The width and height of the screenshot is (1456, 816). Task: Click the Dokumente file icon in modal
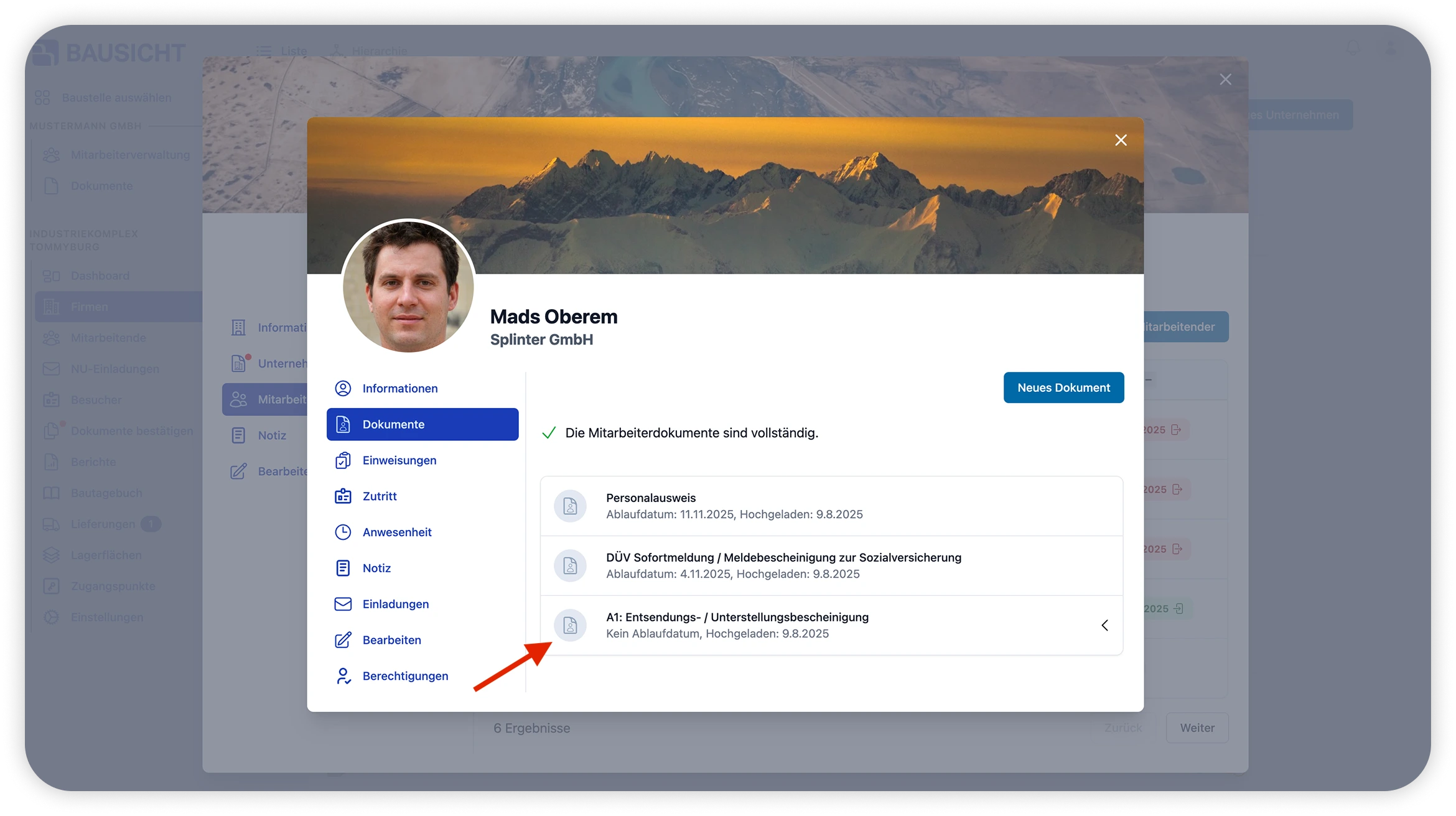point(343,424)
